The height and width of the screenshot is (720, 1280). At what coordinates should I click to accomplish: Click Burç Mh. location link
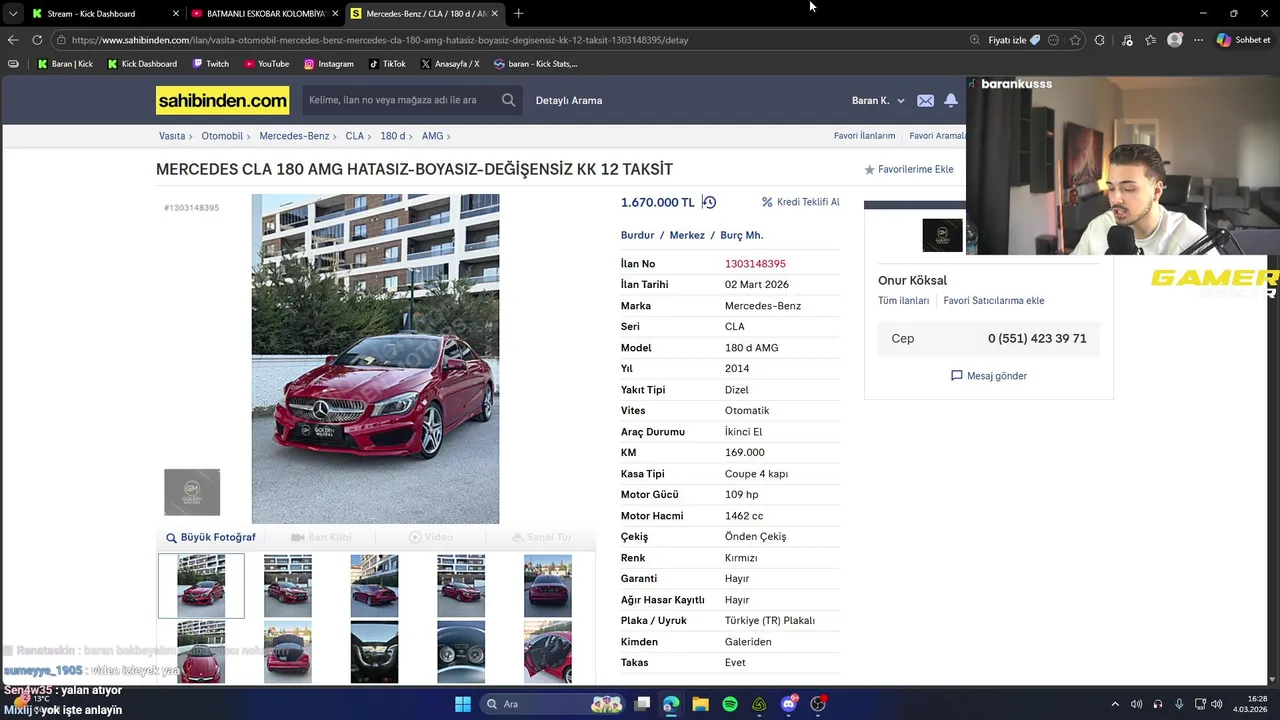pyautogui.click(x=742, y=235)
